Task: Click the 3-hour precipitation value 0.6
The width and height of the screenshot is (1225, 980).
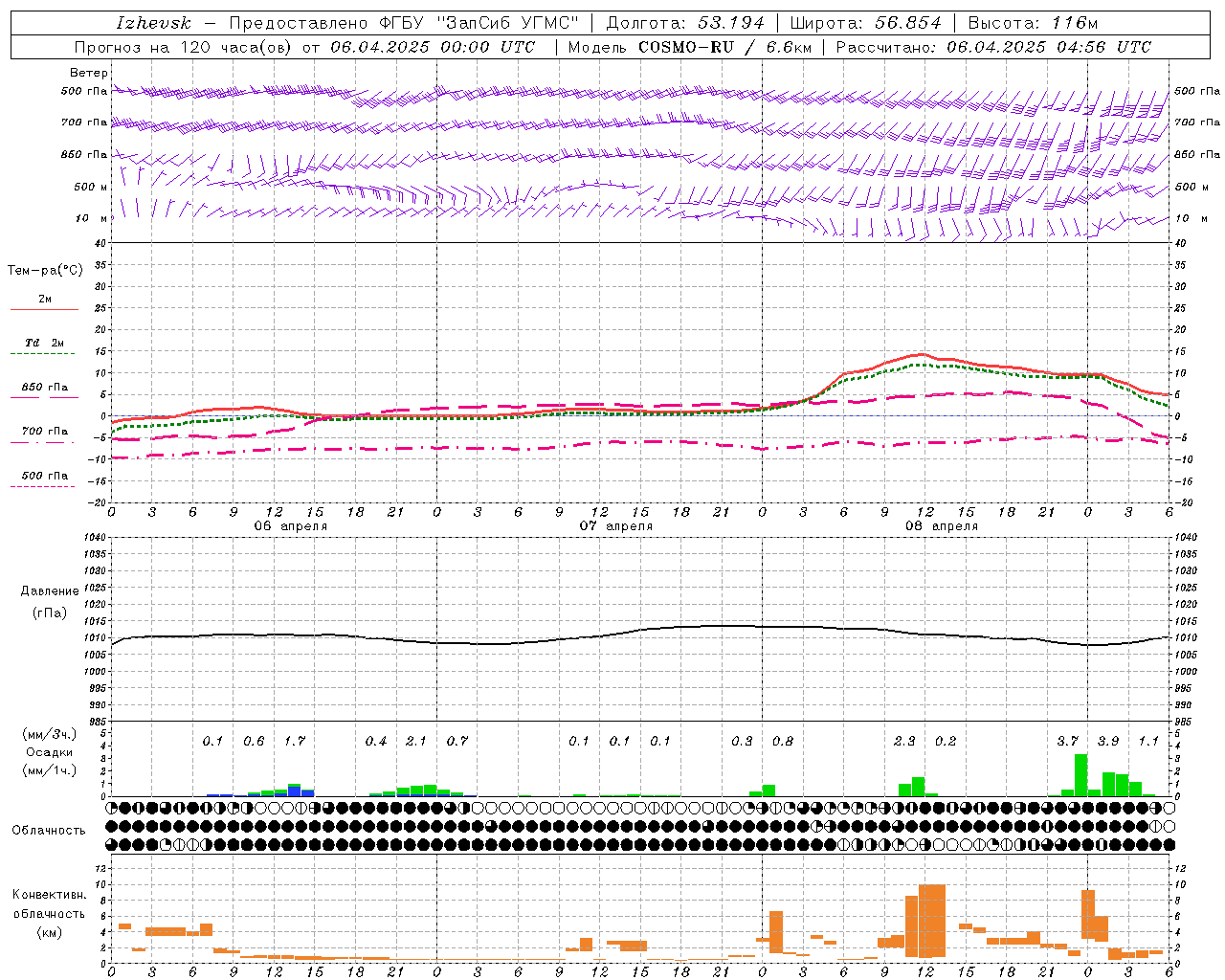Action: point(254,742)
